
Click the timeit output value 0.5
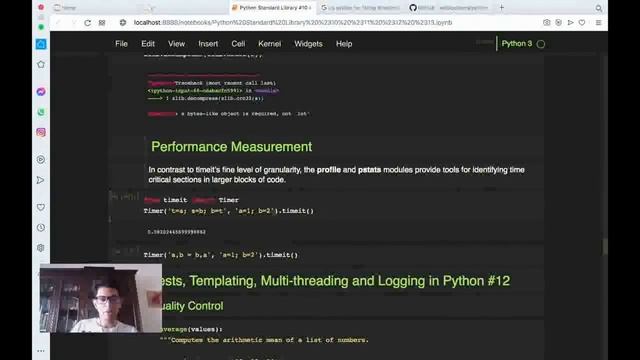pyautogui.click(x=176, y=232)
